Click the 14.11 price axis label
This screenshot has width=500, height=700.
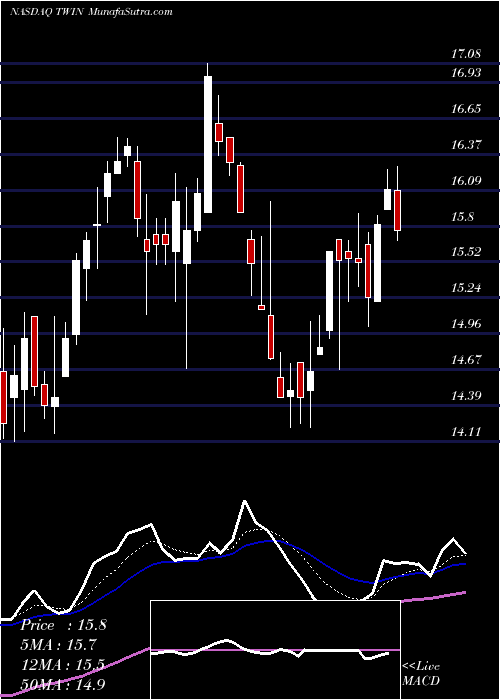[x=466, y=432]
